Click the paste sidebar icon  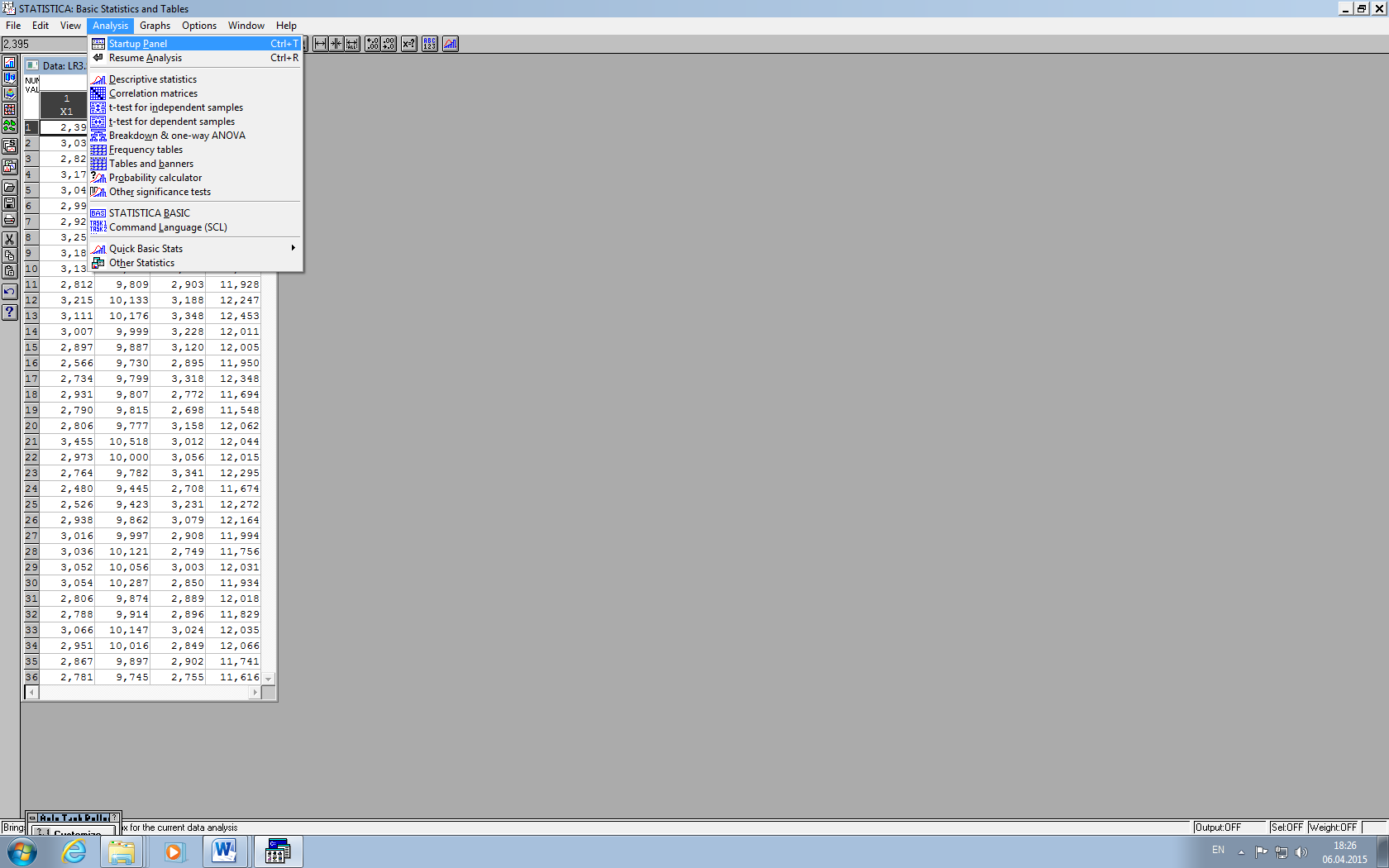10,271
